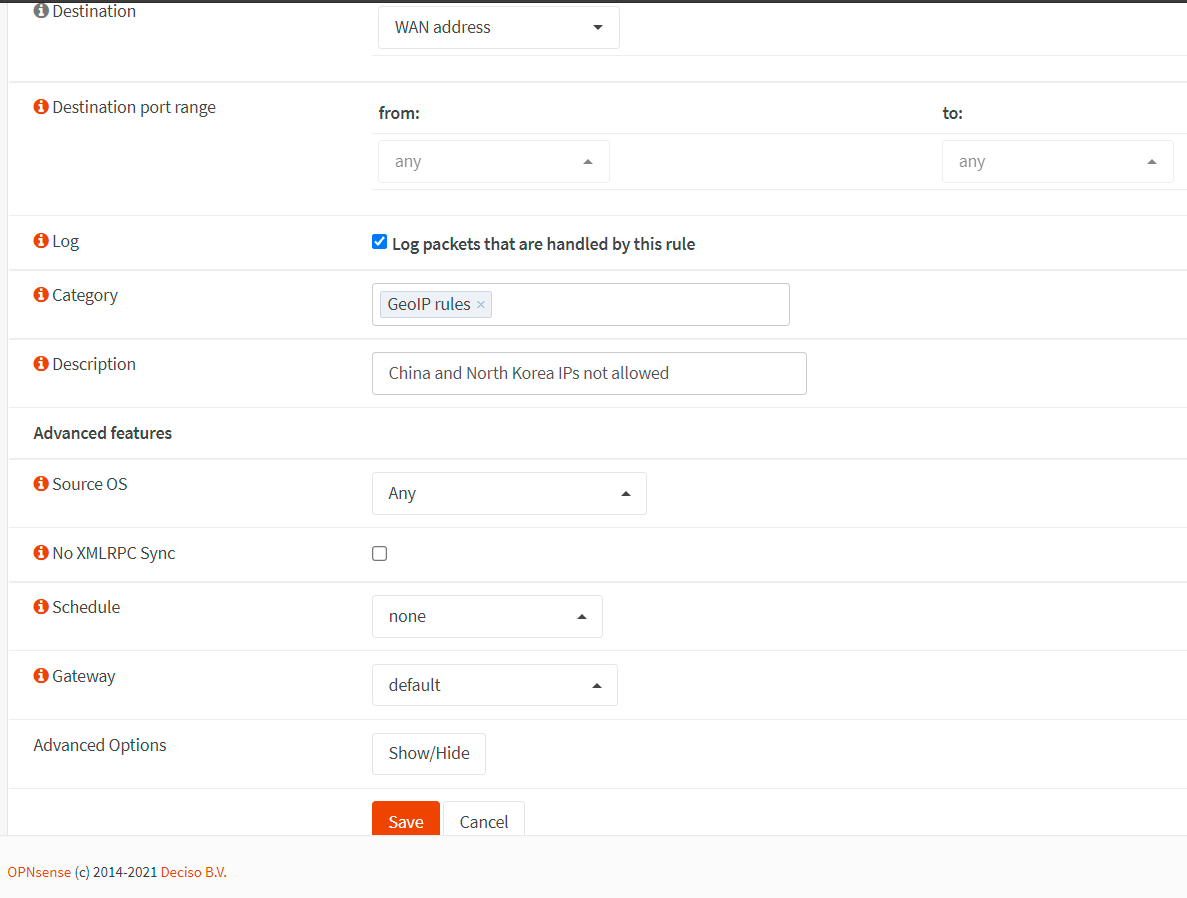Click the info icon beside Destination
This screenshot has width=1187, height=898.
pos(41,11)
